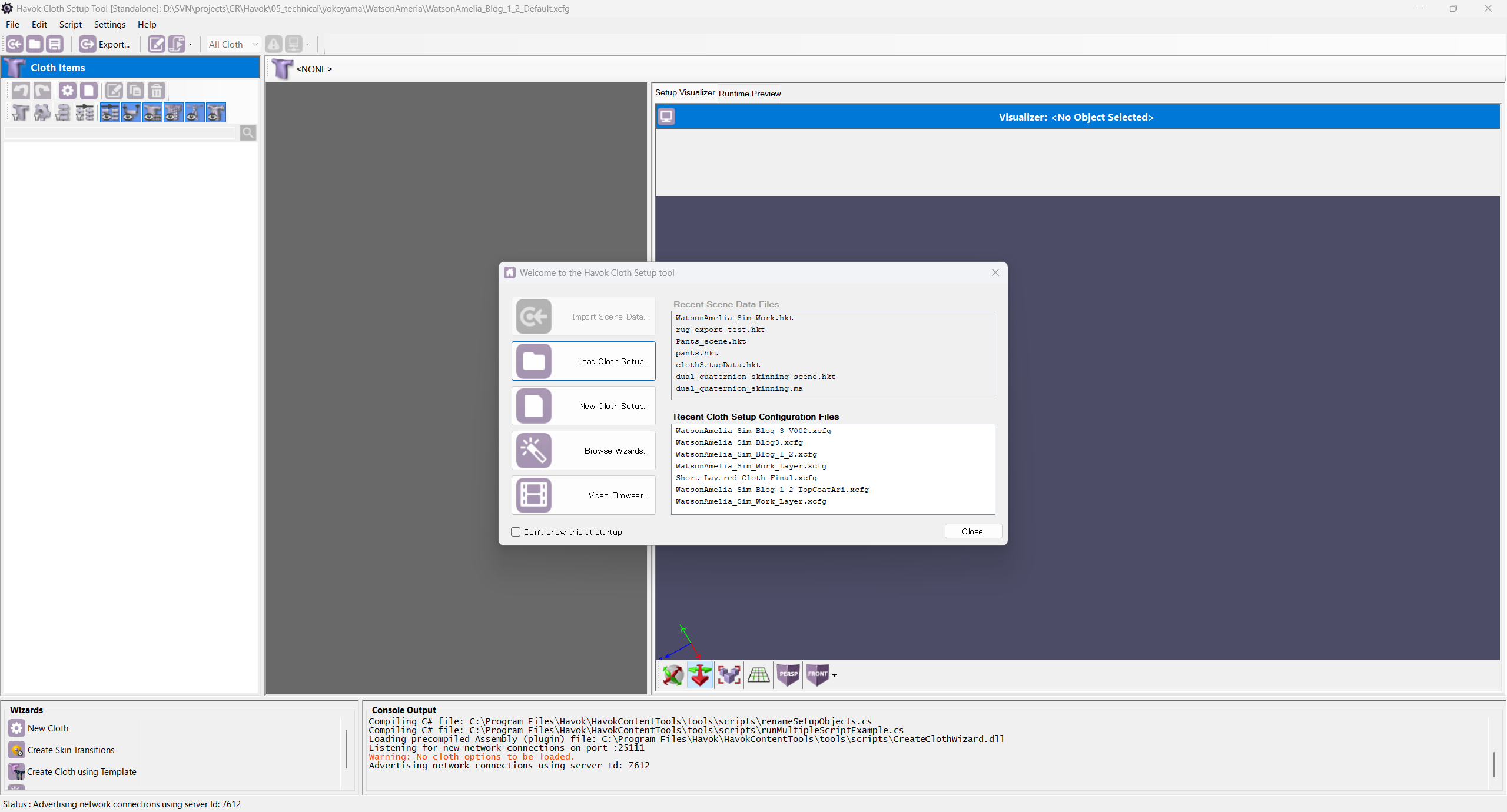The image size is (1507, 812).
Task: Toggle the eye visibility icon with arrow and stacks
Action: click(110, 112)
